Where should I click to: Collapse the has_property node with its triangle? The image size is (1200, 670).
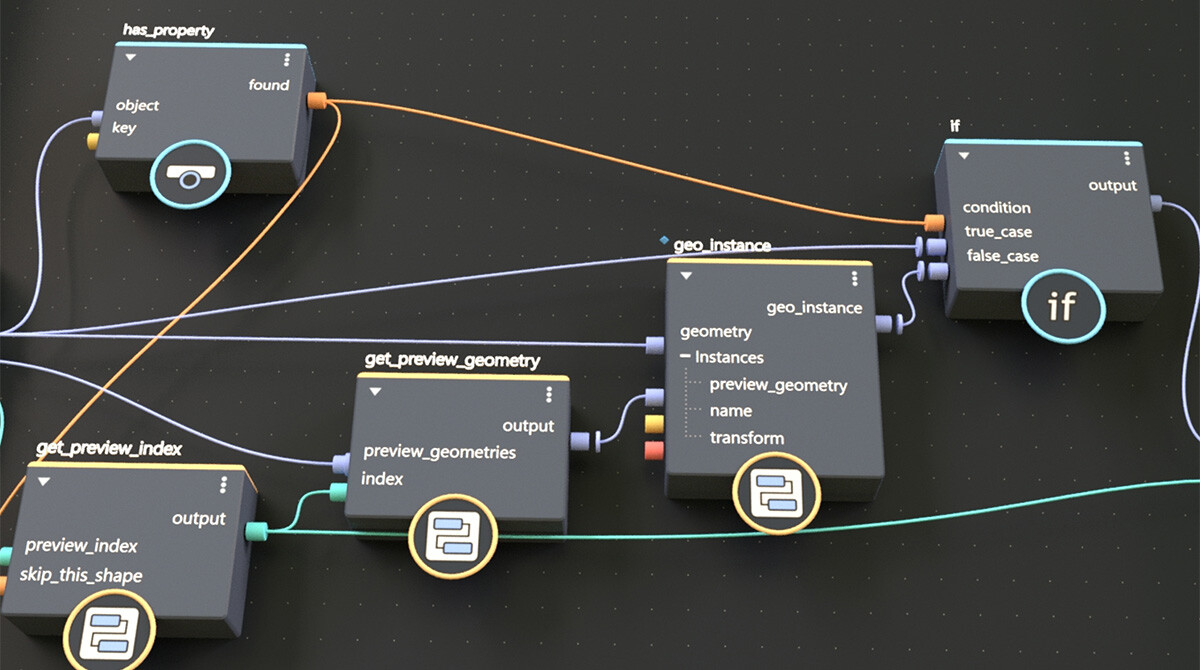coord(131,57)
